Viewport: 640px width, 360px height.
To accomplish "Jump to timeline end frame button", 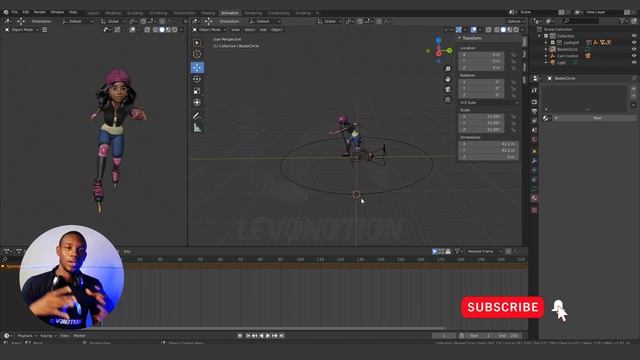I will (x=282, y=336).
